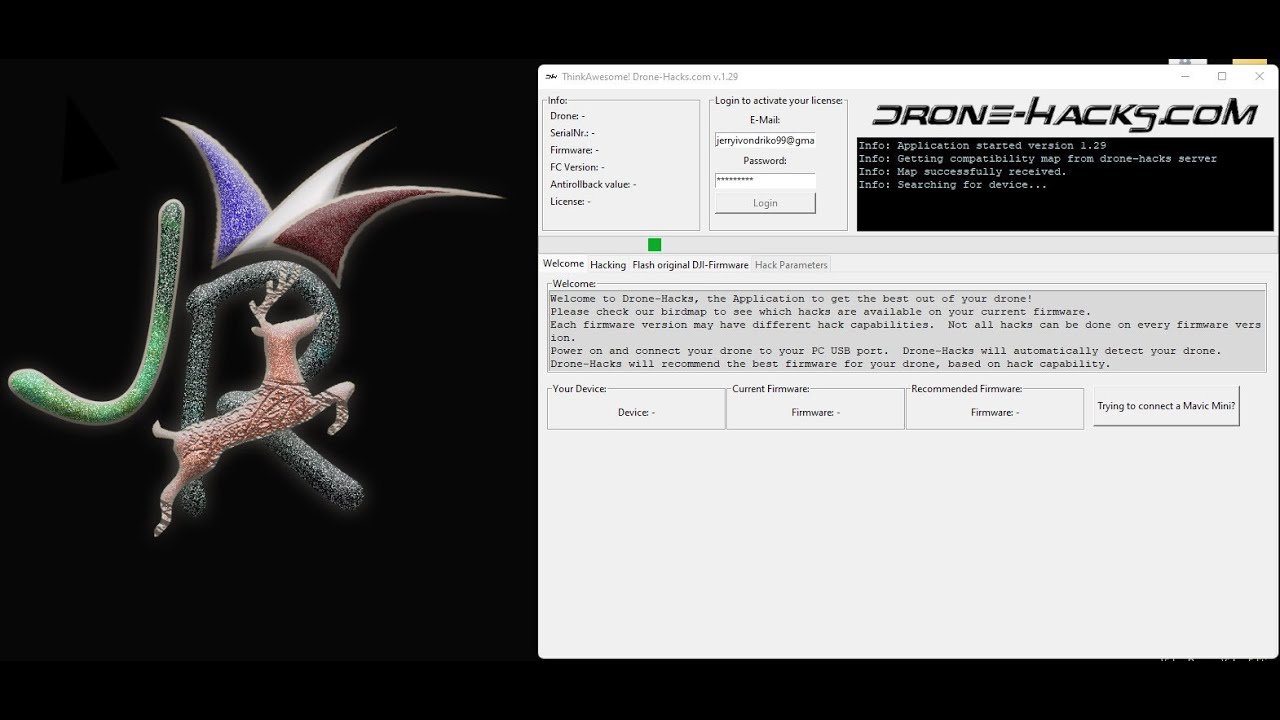Click the "License: -" info label
Viewport: 1280px width, 720px height.
[x=570, y=201]
